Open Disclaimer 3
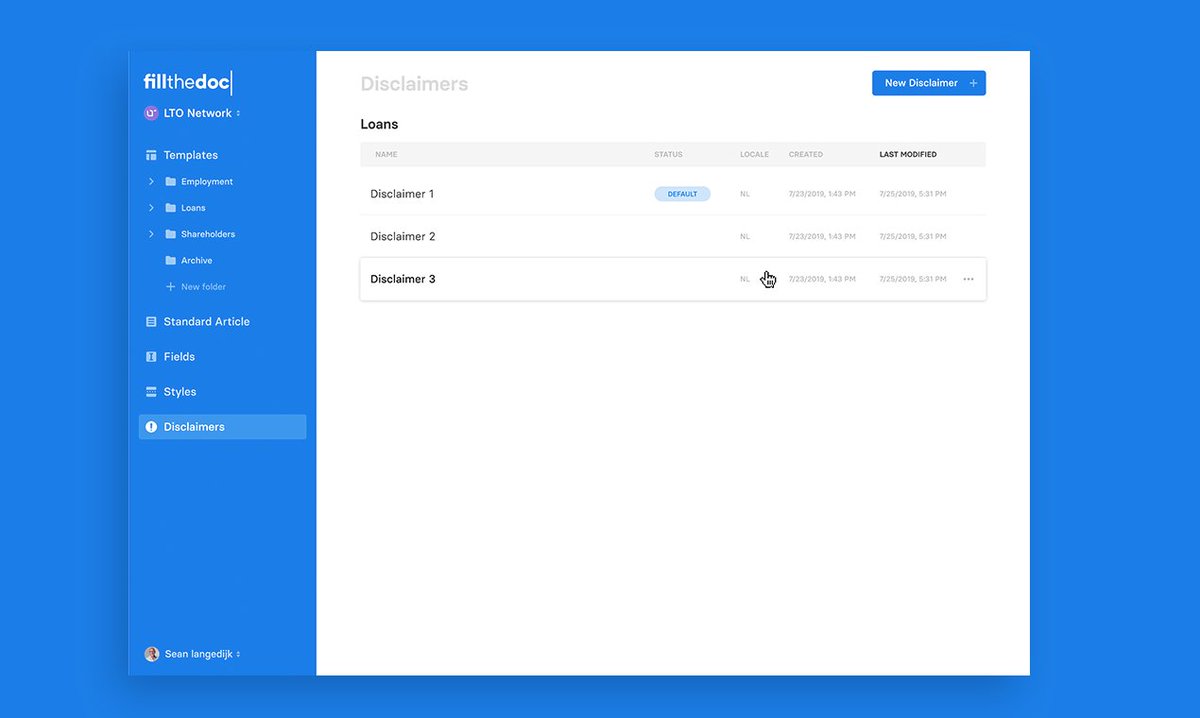This screenshot has height=718, width=1200. pyautogui.click(x=403, y=279)
